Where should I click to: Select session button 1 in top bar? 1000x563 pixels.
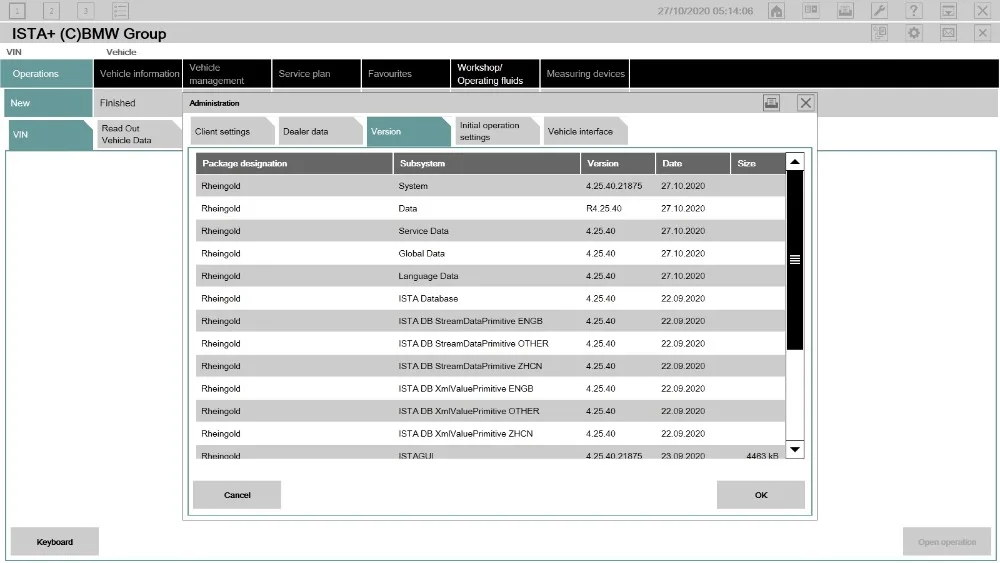click(17, 11)
